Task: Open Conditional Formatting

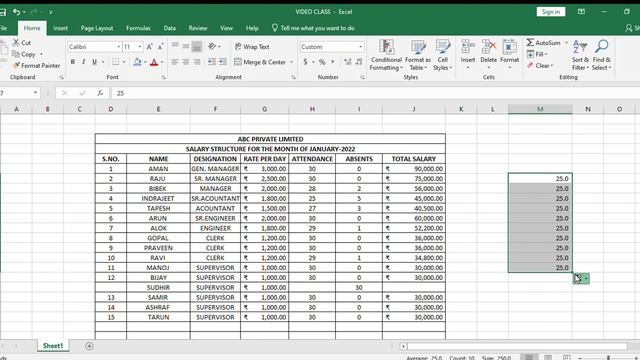Action: point(386,55)
